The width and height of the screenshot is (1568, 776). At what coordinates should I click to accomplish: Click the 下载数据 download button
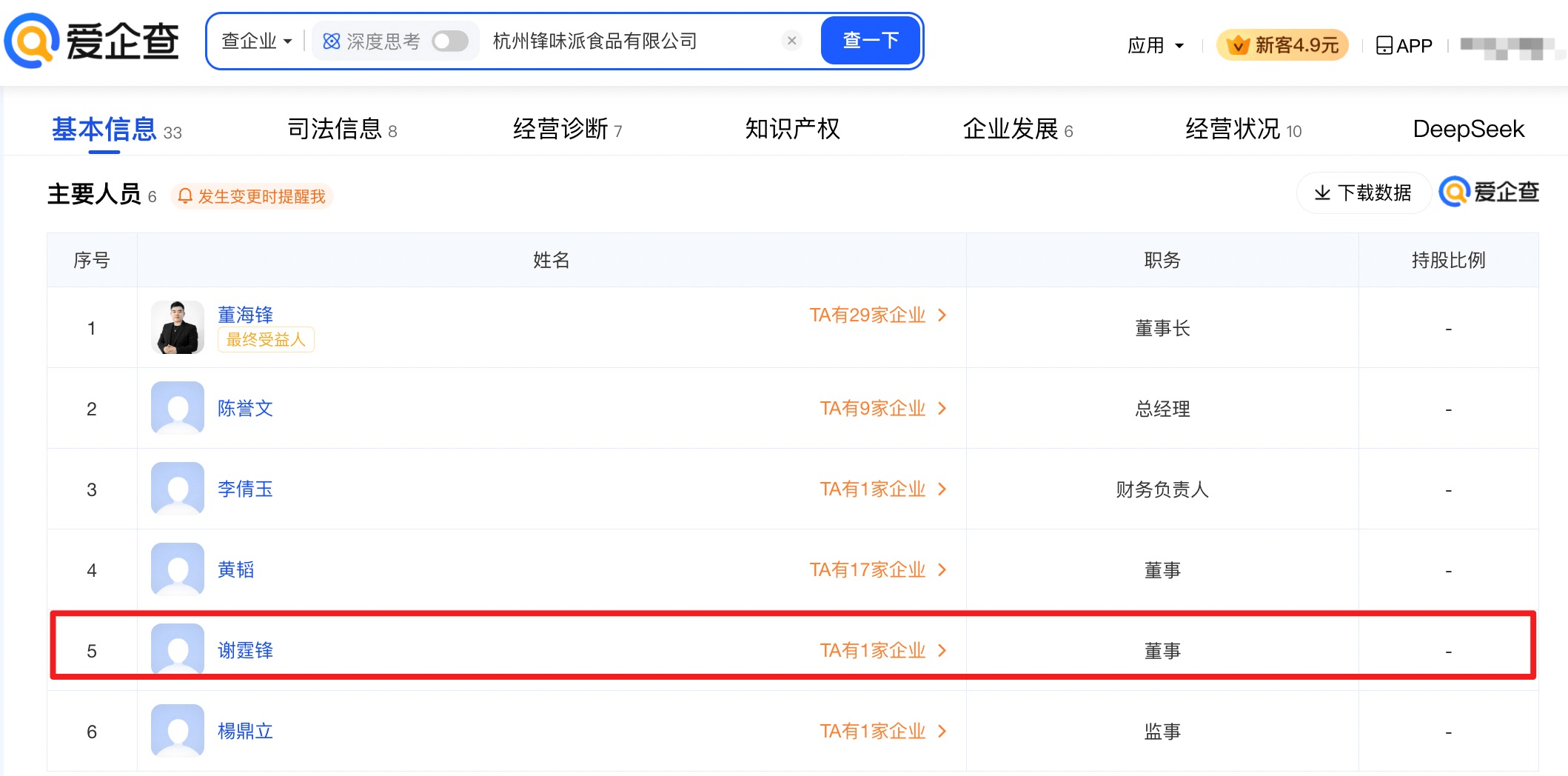(x=1363, y=193)
